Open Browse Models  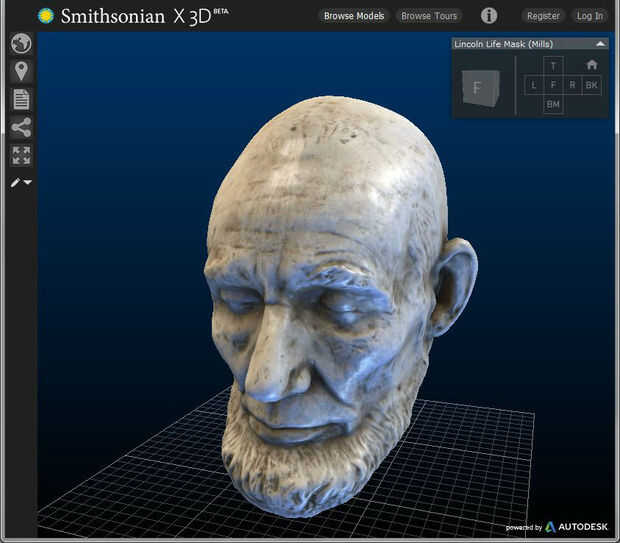pyautogui.click(x=354, y=16)
